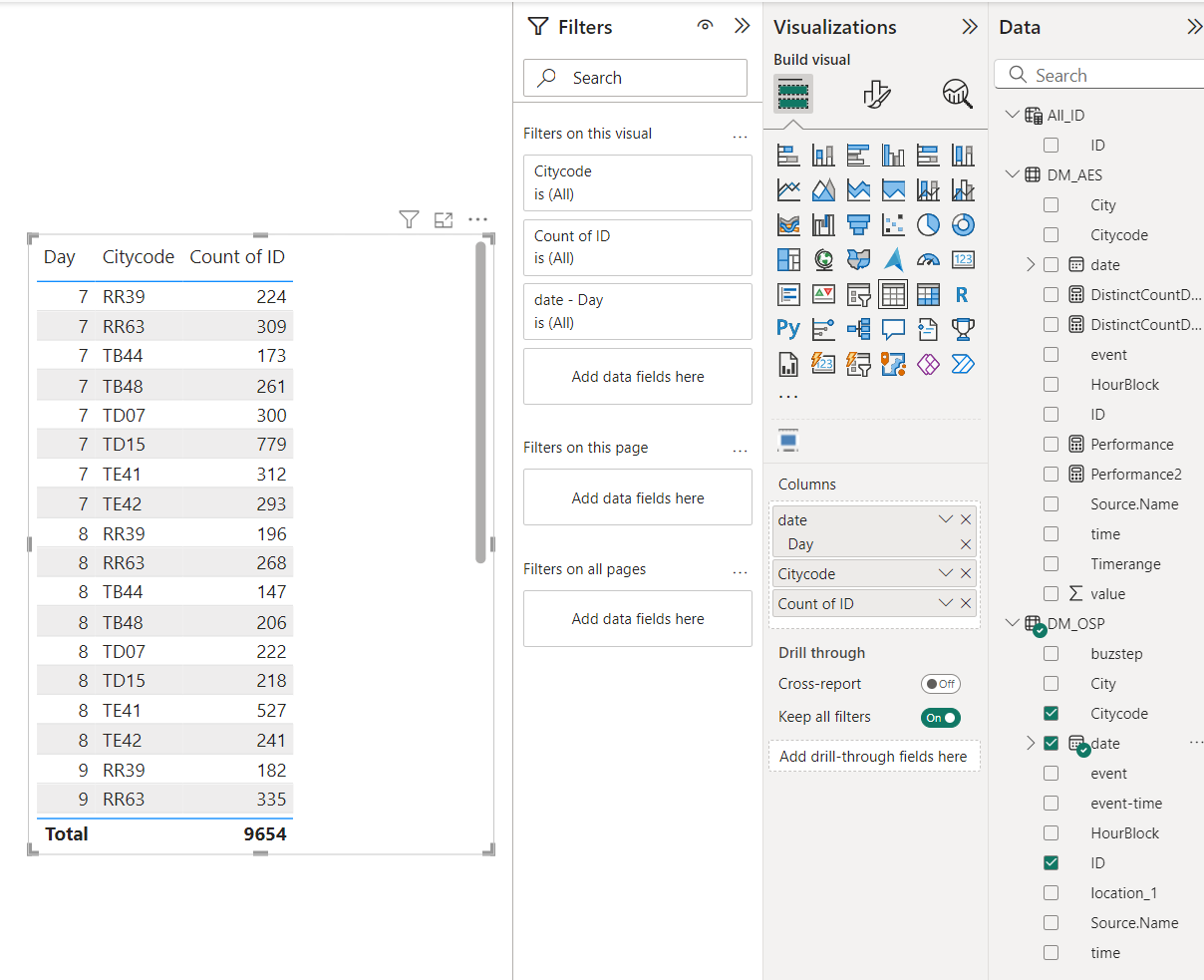The width and height of the screenshot is (1204, 980).
Task: Check HourBlock field under DM_AES
Action: [1051, 384]
